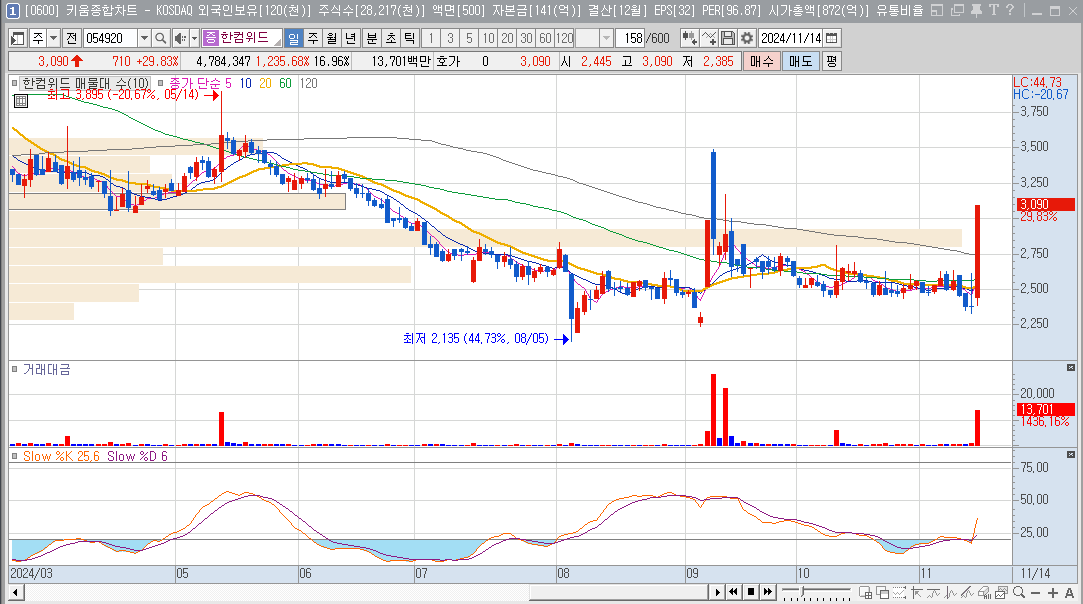Toggle the Slow %K panel legend box
This screenshot has width=1083, height=604.
pos(15,456)
